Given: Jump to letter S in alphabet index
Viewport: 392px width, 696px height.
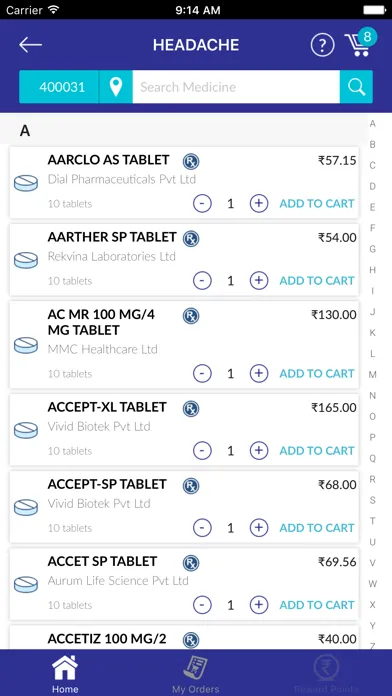Looking at the screenshot, I should (372, 500).
